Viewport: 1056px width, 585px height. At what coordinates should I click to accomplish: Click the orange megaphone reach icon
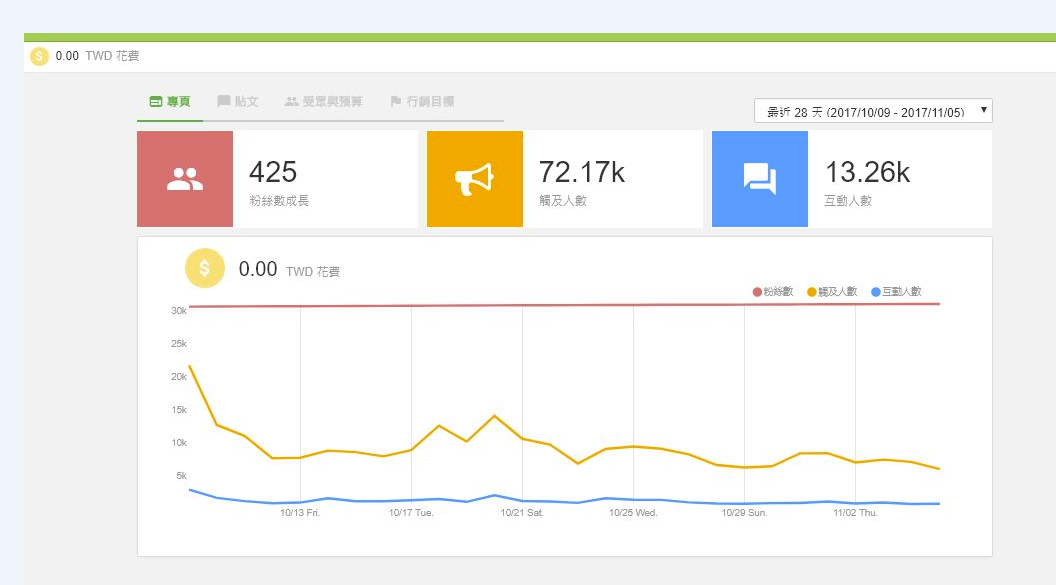(x=475, y=179)
